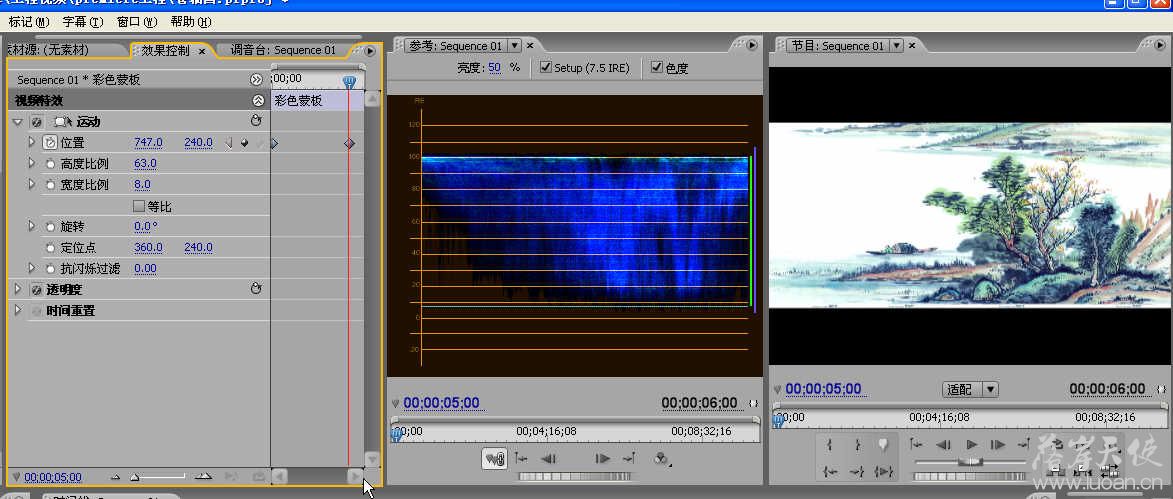This screenshot has height=499, width=1173.
Task: Open the 适配 zoom level dropdown
Action: tap(970, 389)
